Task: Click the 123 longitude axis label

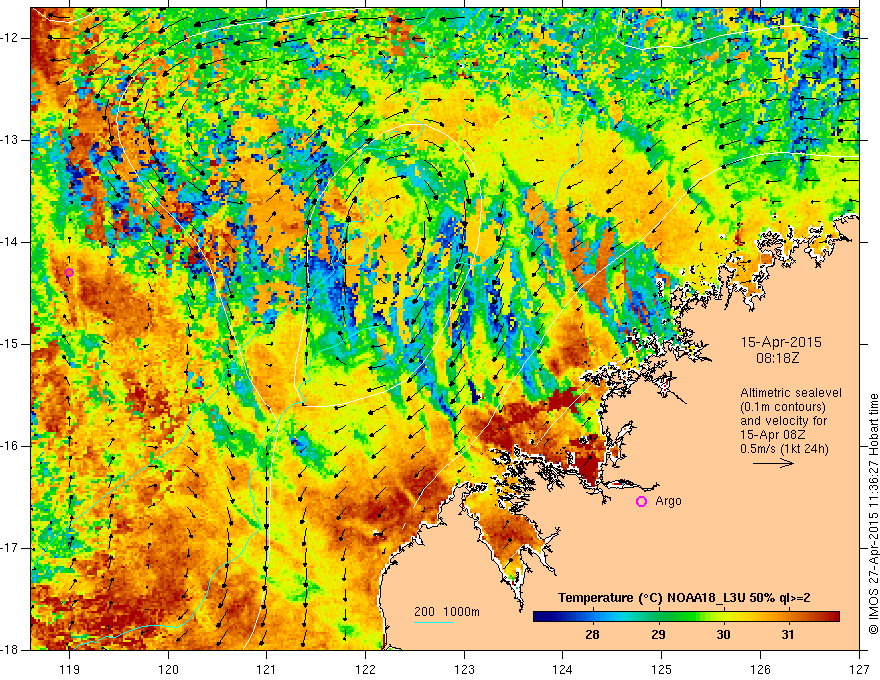Action: point(464,669)
